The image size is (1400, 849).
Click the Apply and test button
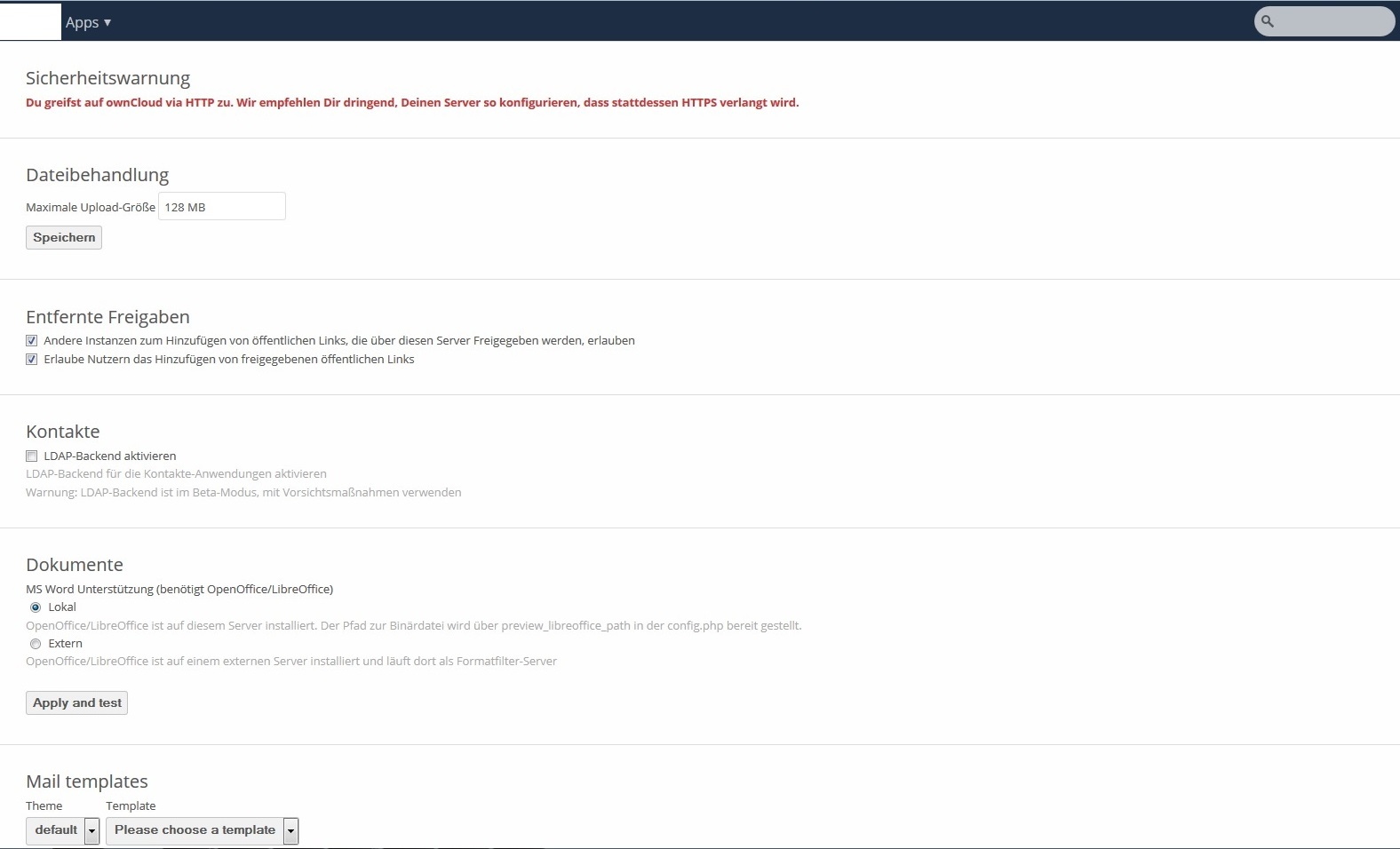77,703
